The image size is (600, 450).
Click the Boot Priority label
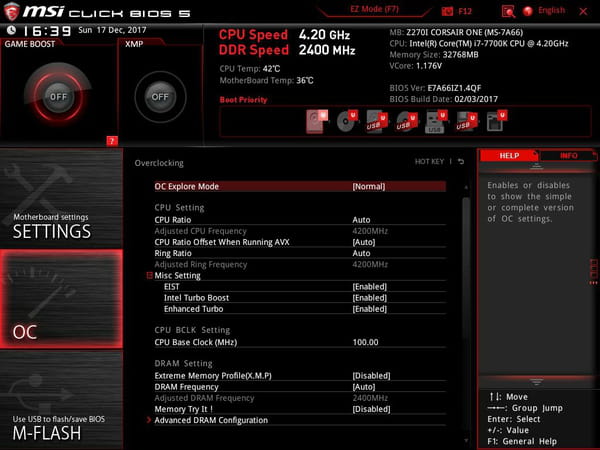click(243, 100)
